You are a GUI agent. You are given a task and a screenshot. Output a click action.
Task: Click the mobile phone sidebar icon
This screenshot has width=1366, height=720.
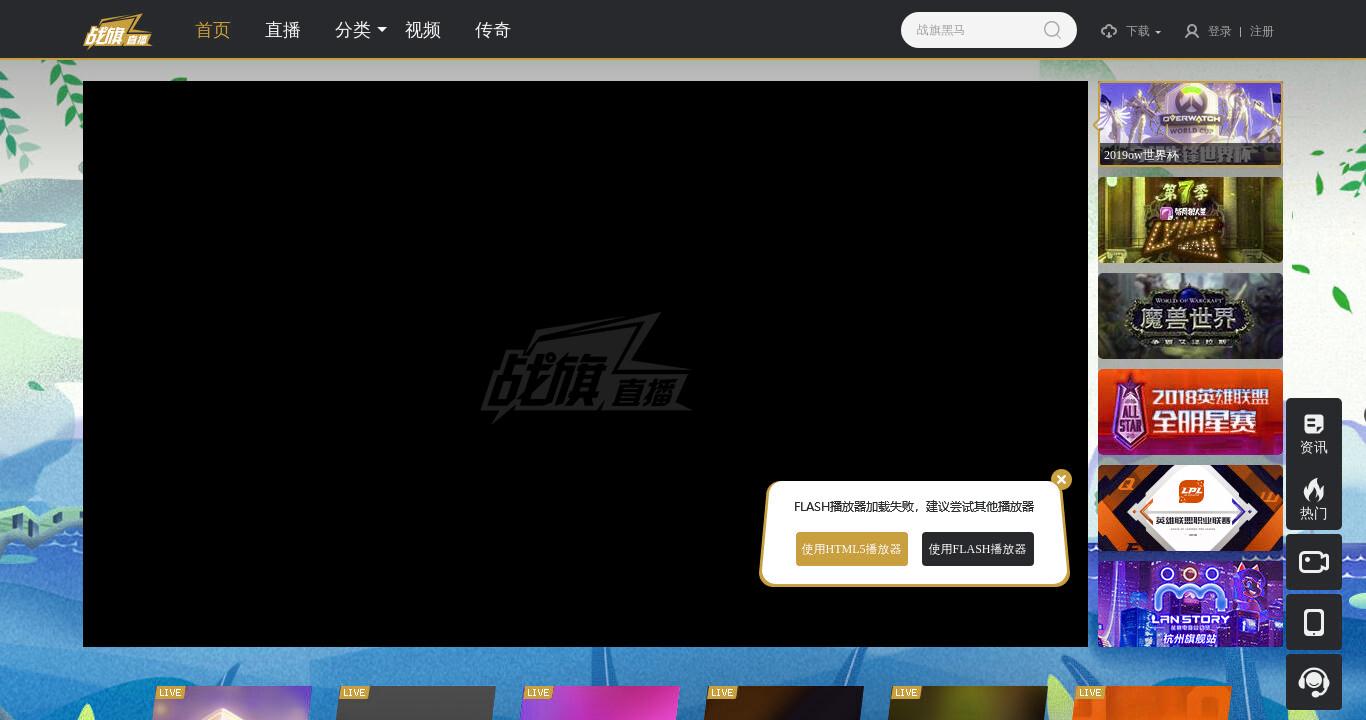tap(1314, 622)
